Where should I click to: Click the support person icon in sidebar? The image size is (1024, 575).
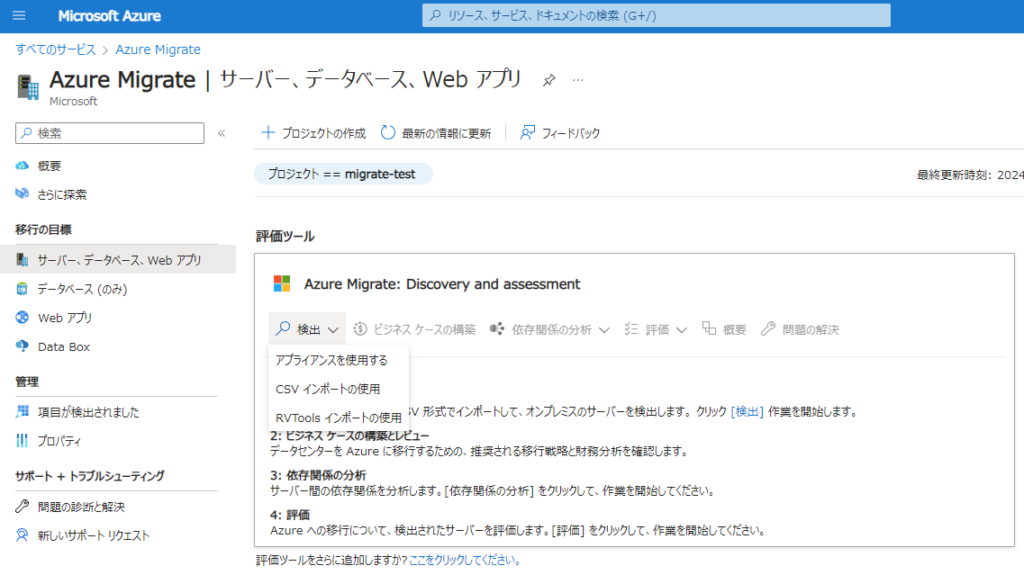tap(22, 535)
